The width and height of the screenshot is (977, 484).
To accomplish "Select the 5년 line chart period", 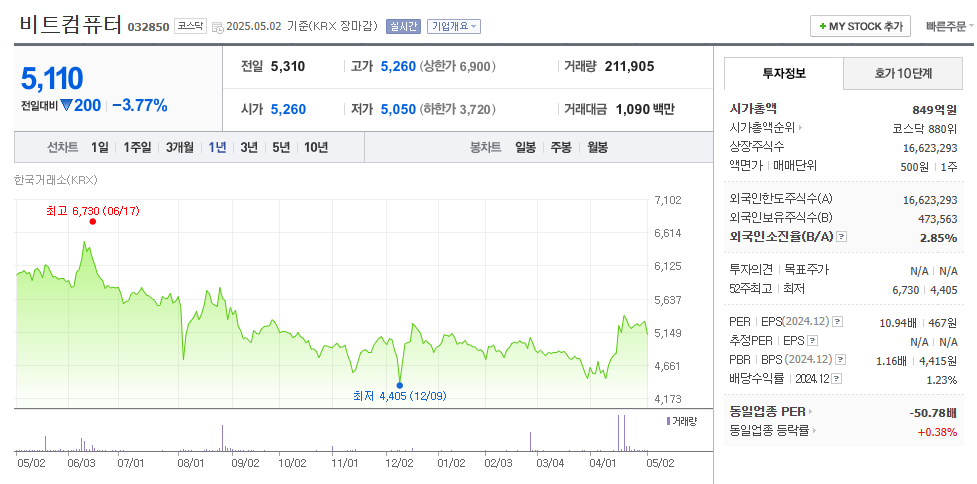I will tap(281, 148).
